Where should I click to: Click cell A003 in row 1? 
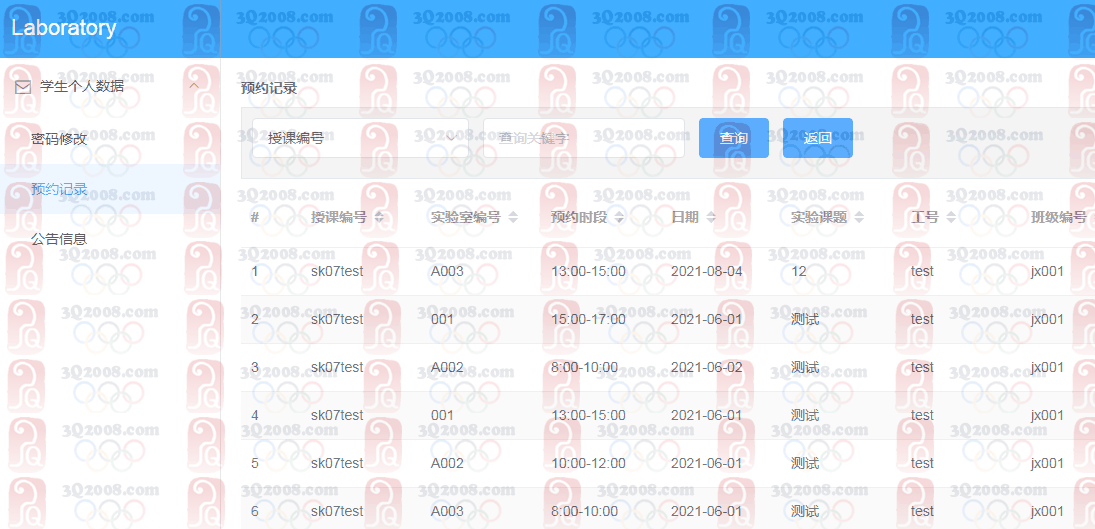point(447,271)
